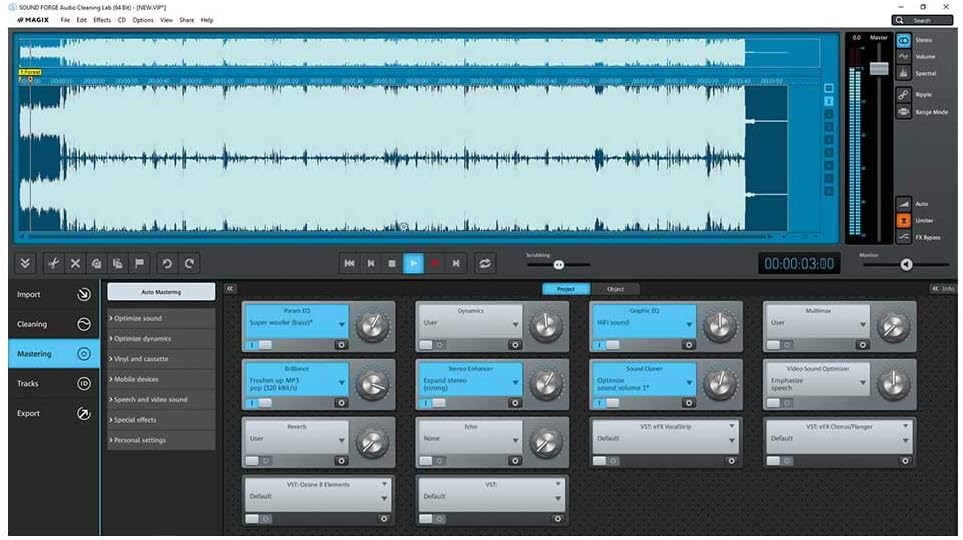This screenshot has width=963, height=540.
Task: Select the scissors cut tool
Action: click(x=53, y=263)
